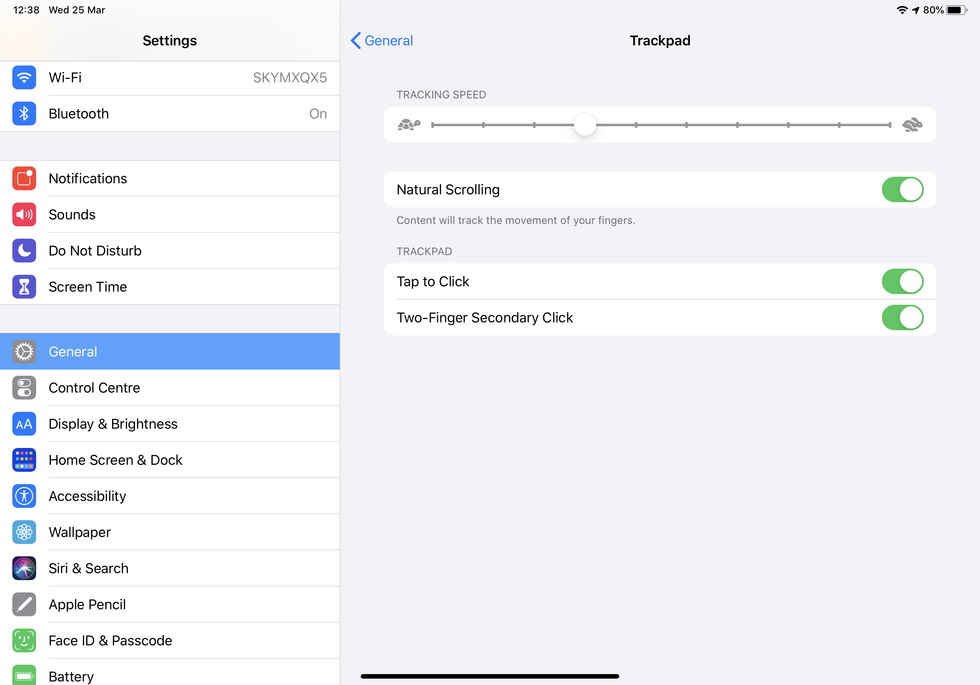Click the Do Not Disturb moon icon

click(24, 250)
